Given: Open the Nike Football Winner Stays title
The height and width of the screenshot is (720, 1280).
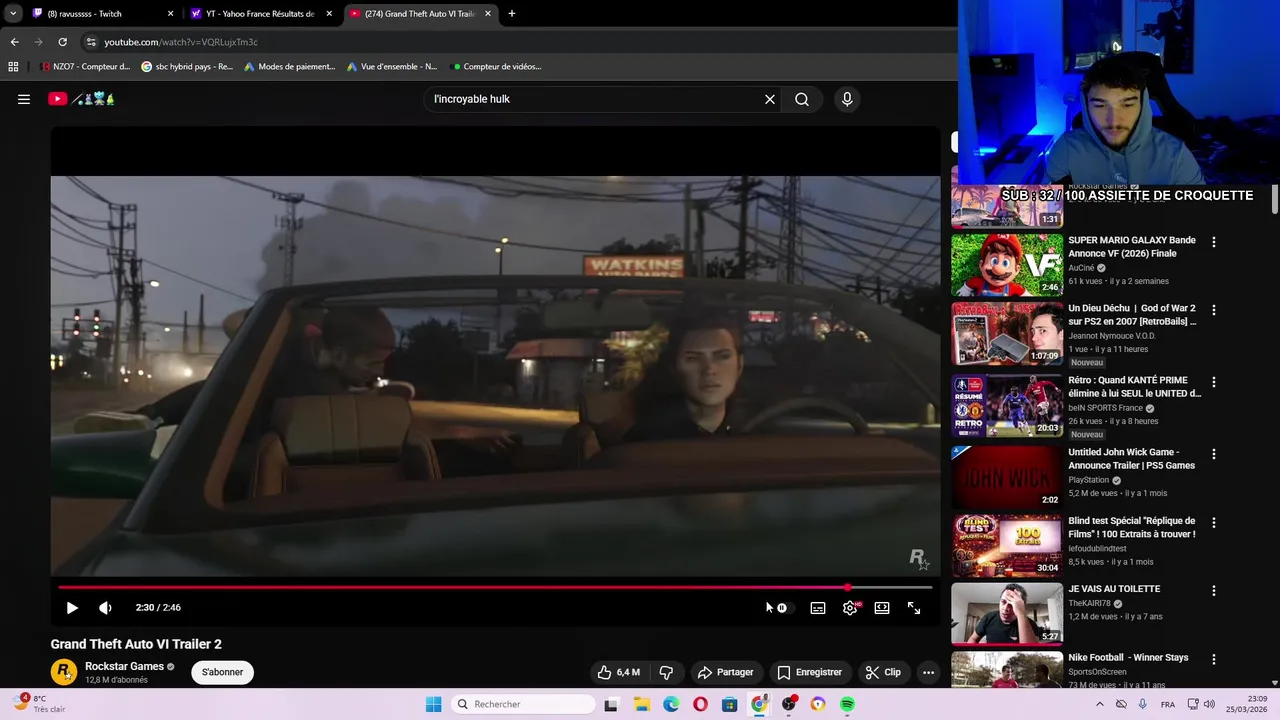Looking at the screenshot, I should pyautogui.click(x=1128, y=657).
